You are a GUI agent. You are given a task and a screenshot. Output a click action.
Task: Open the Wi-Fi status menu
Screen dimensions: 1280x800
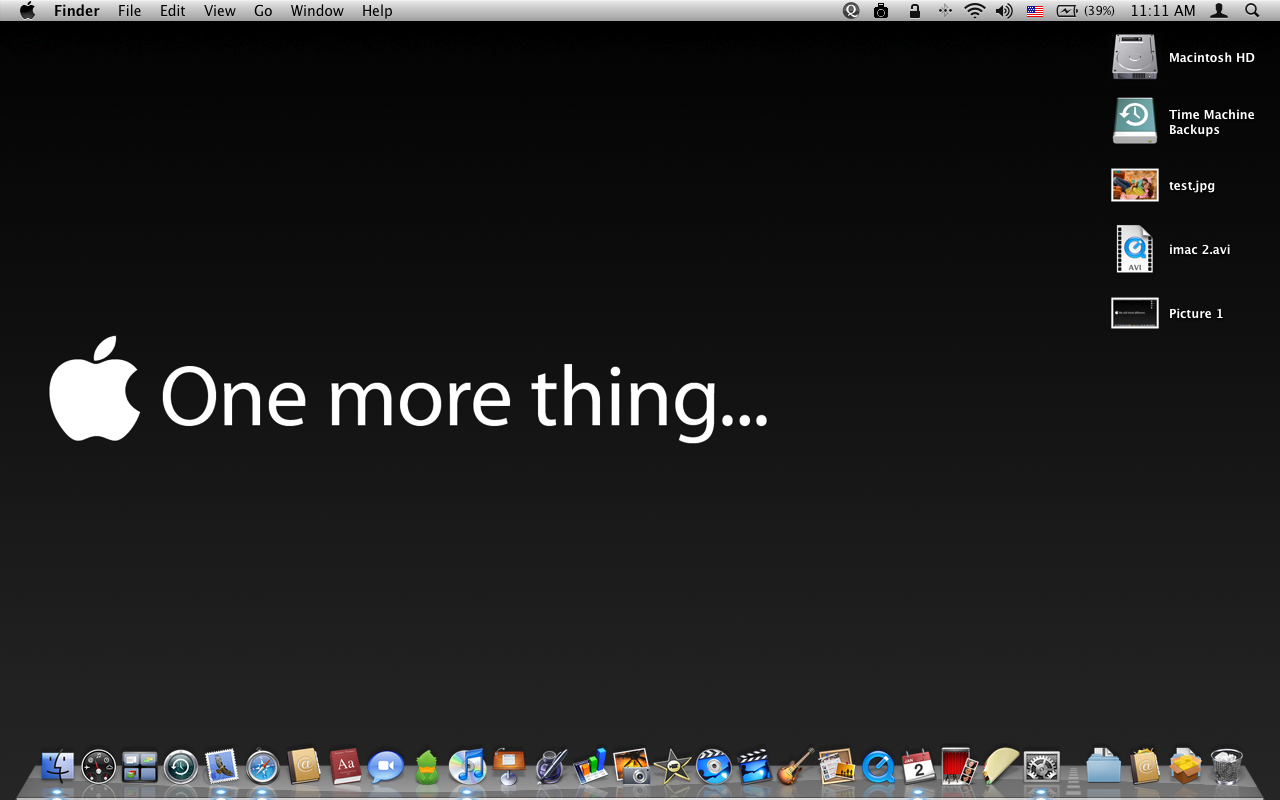coord(975,11)
